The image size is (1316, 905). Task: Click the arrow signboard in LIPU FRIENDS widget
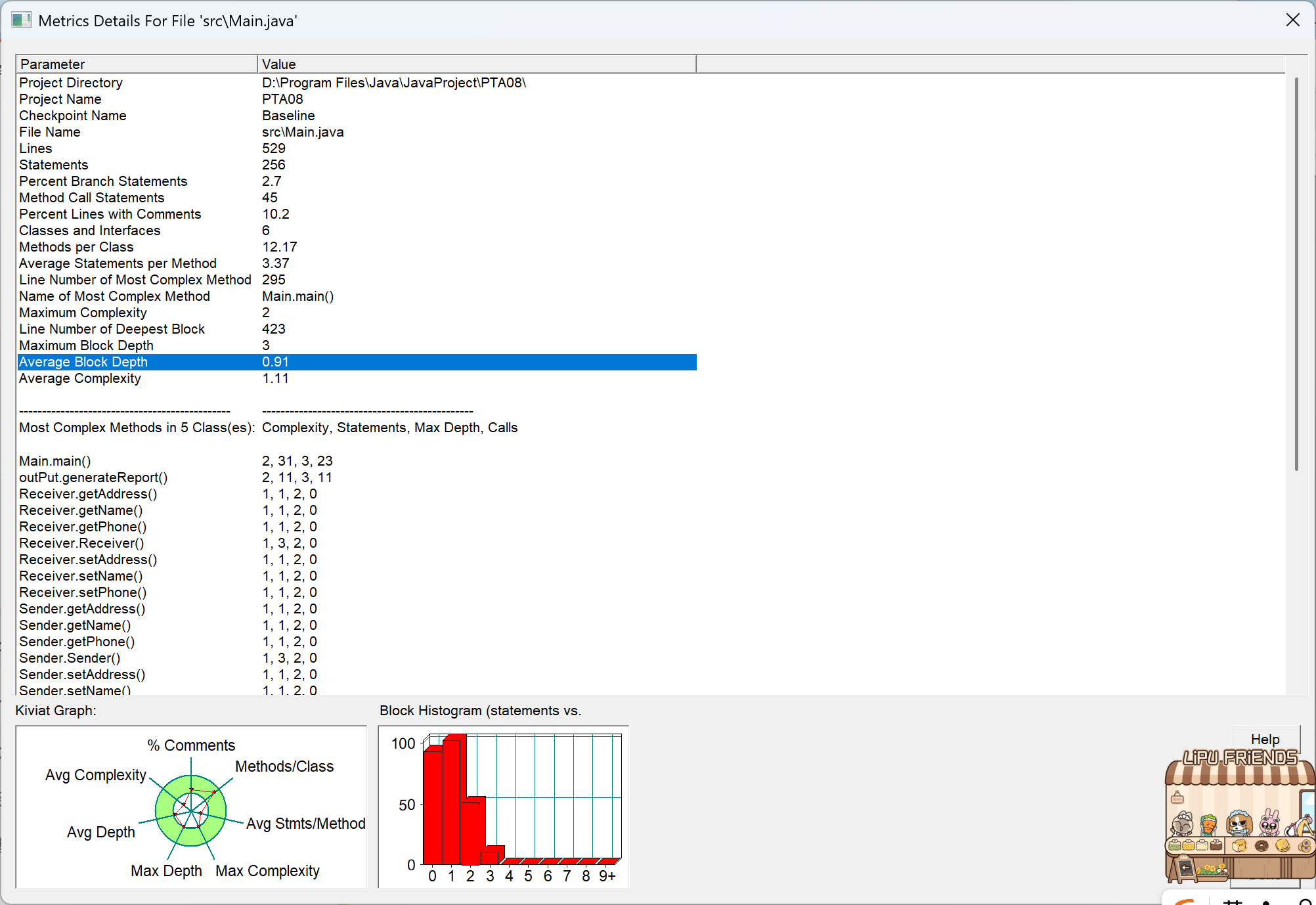[1185, 869]
